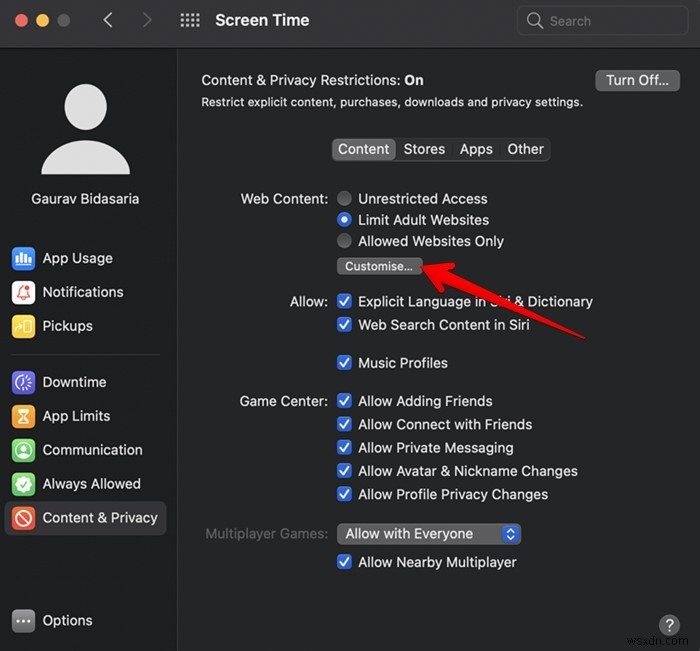Switch to the Content tab
700x651 pixels.
pyautogui.click(x=363, y=149)
